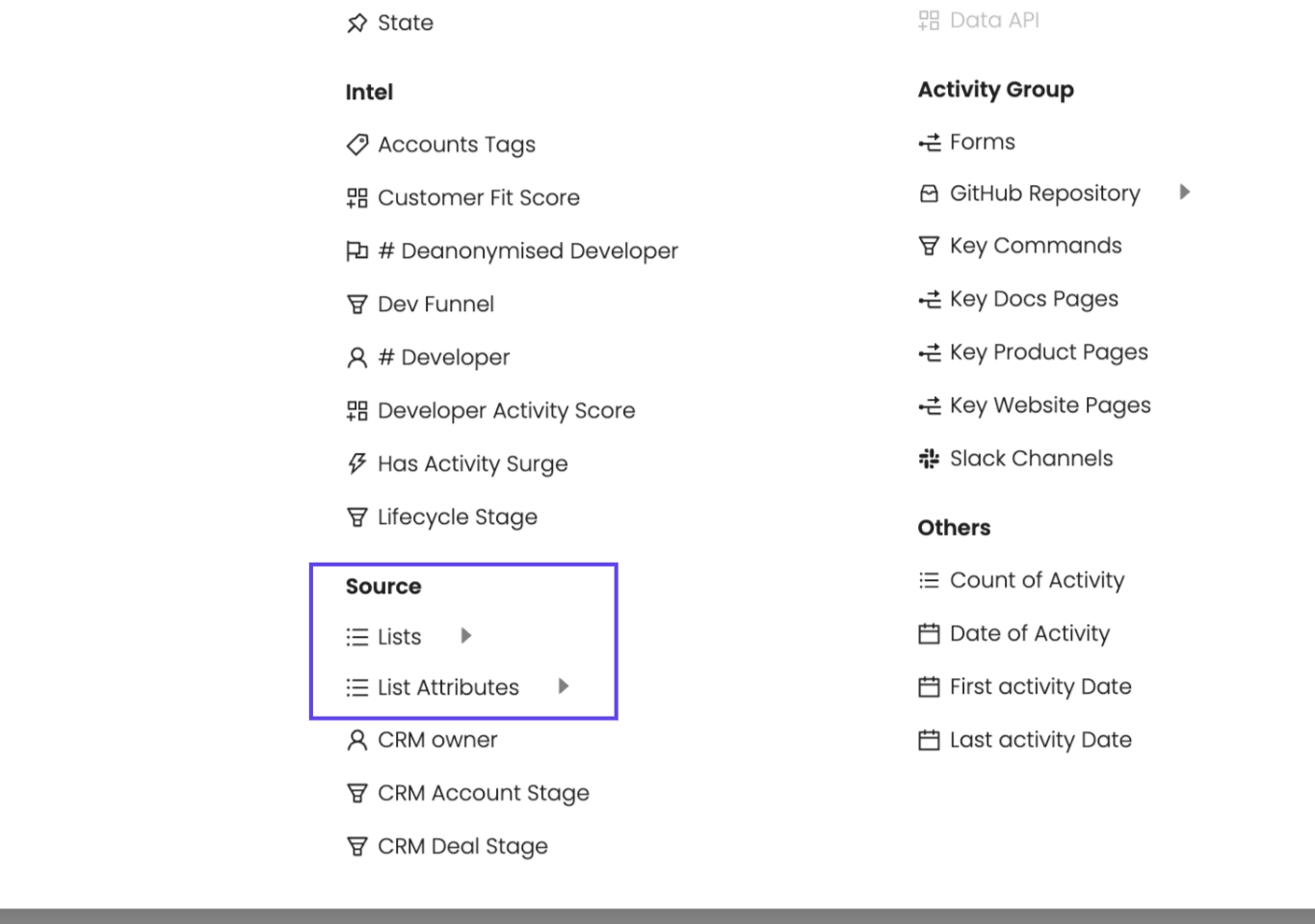Click the inbox icon beside GitHub Repository
Screen dimensions: 1315x924
[x=929, y=194]
